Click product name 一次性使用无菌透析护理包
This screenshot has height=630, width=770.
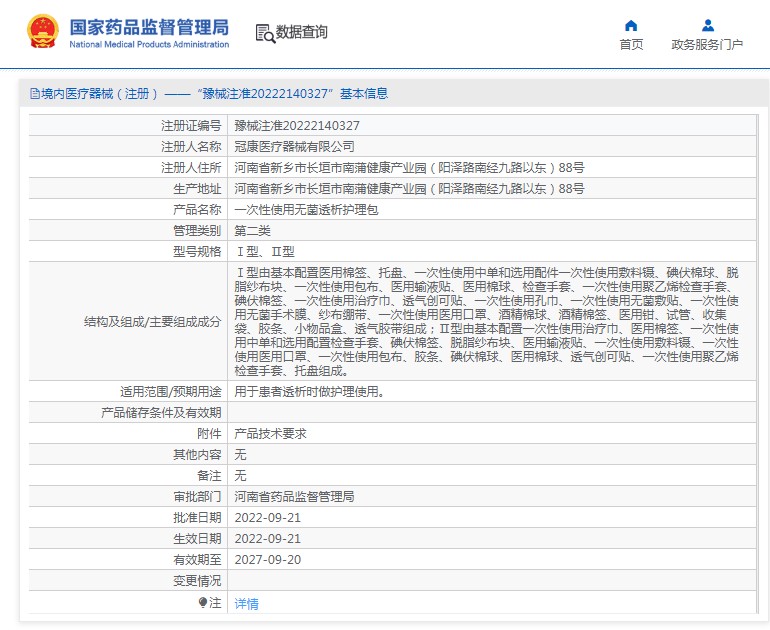pos(306,210)
